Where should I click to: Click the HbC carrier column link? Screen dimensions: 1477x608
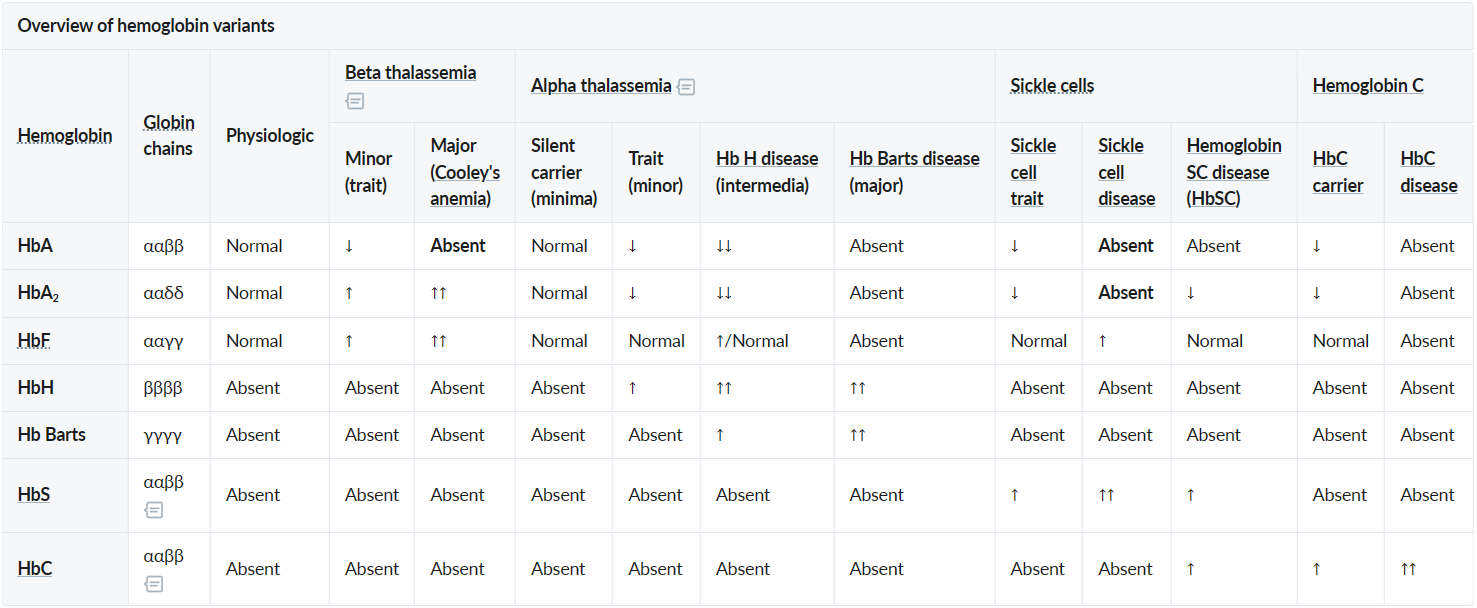pyautogui.click(x=1338, y=172)
